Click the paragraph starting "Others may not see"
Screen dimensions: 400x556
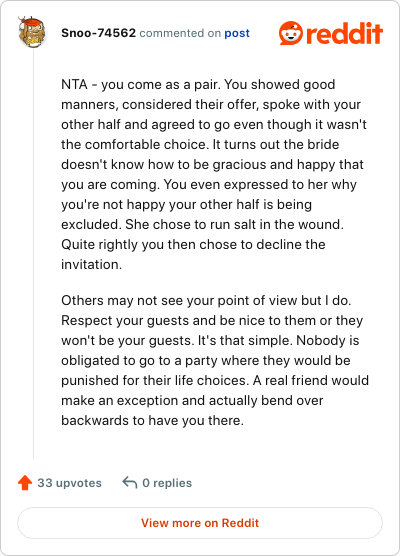[215, 360]
